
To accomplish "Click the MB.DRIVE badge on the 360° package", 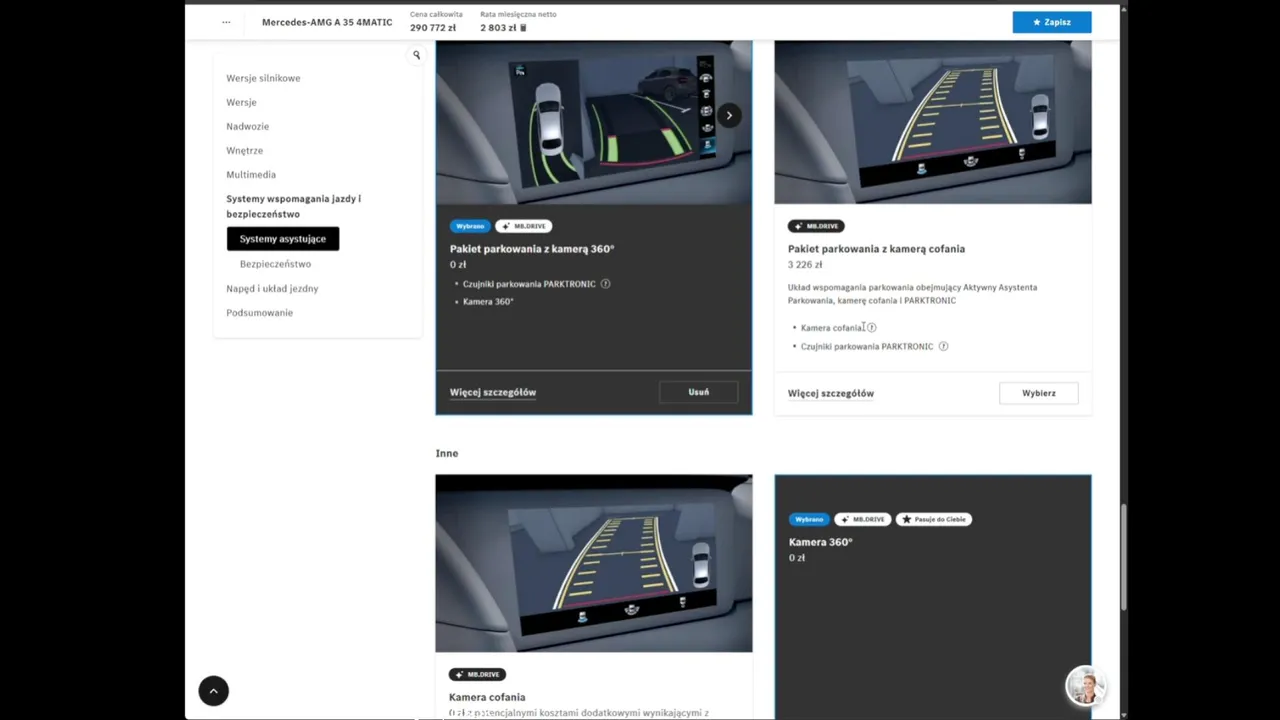I will point(524,226).
